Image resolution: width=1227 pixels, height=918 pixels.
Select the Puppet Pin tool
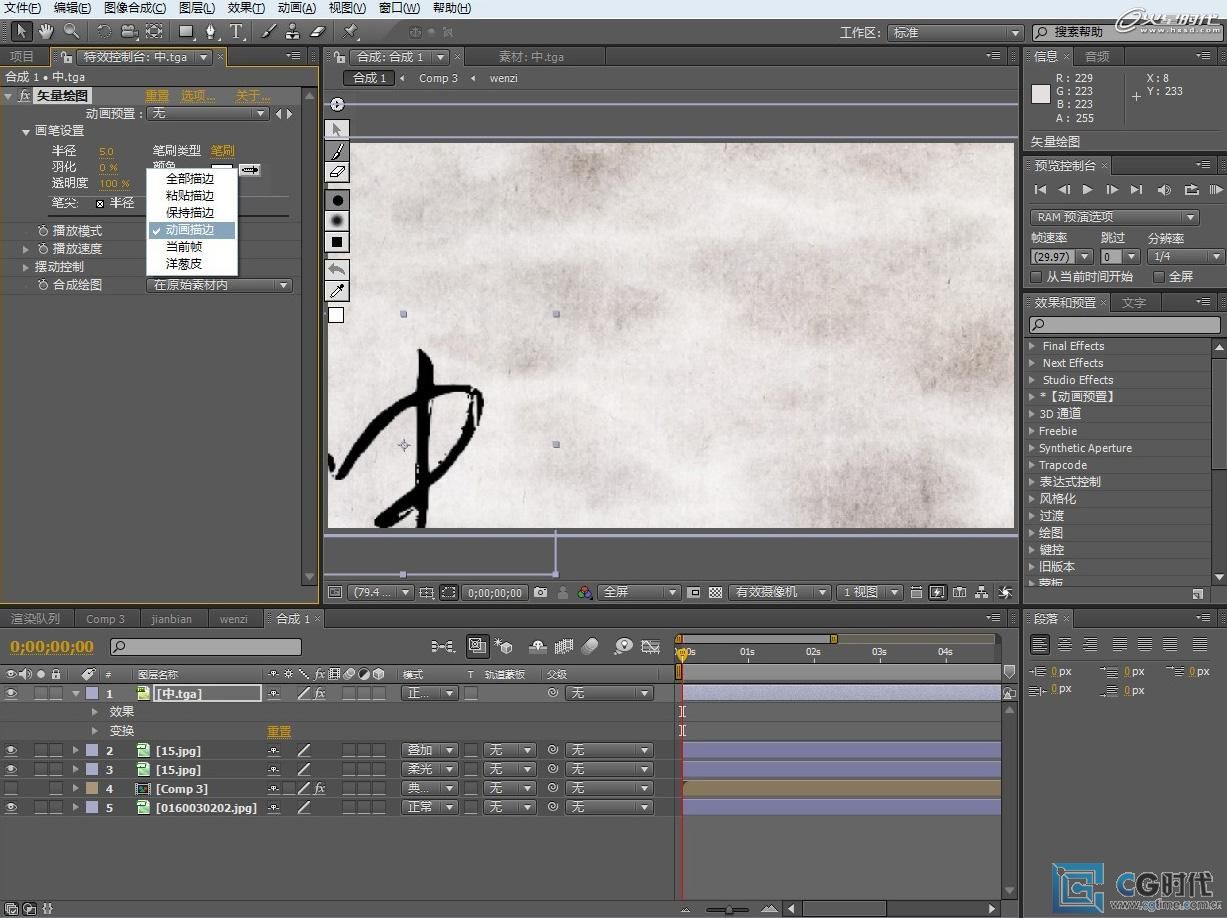[x=351, y=32]
